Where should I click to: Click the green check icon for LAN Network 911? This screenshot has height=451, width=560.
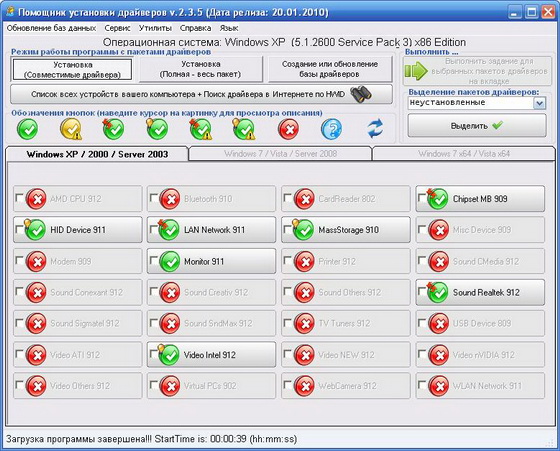(x=169, y=230)
